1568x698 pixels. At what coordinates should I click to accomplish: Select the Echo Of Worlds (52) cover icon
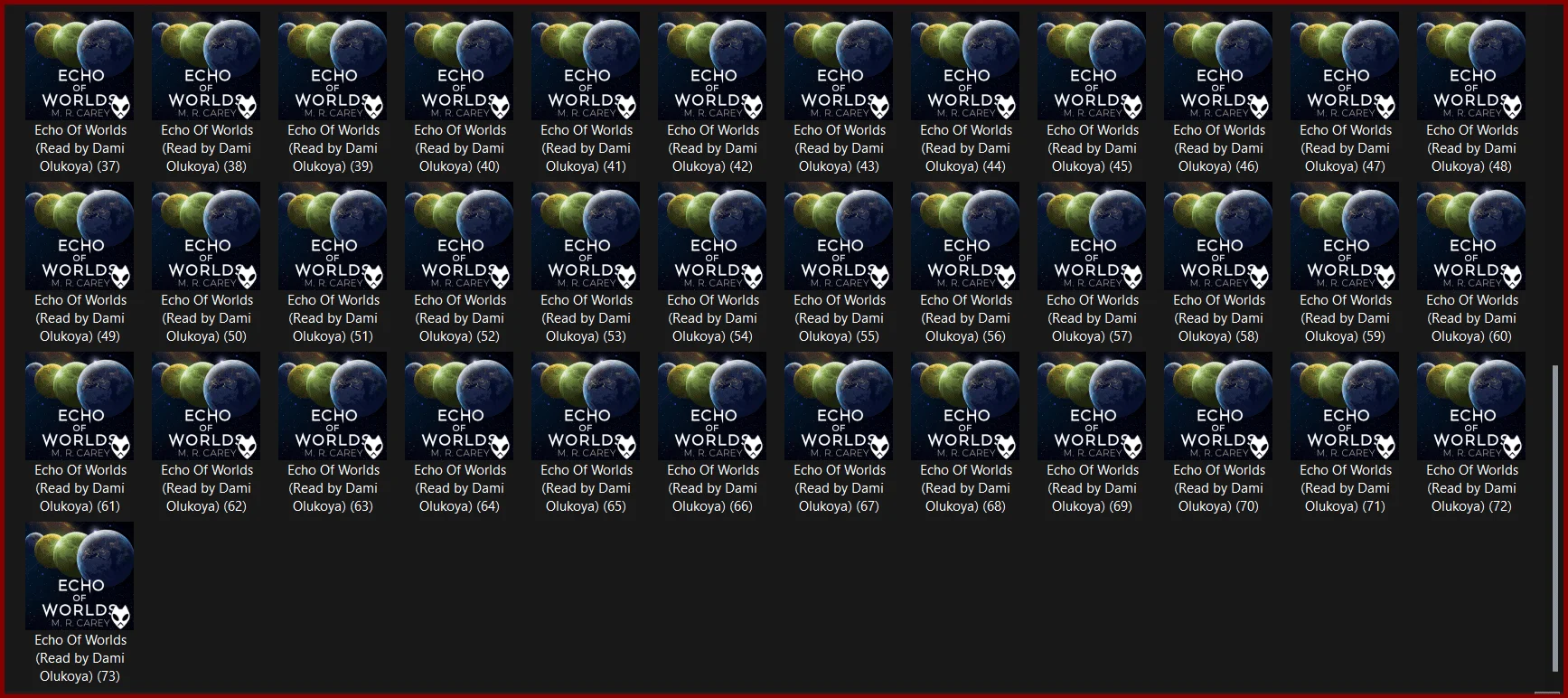pos(459,236)
